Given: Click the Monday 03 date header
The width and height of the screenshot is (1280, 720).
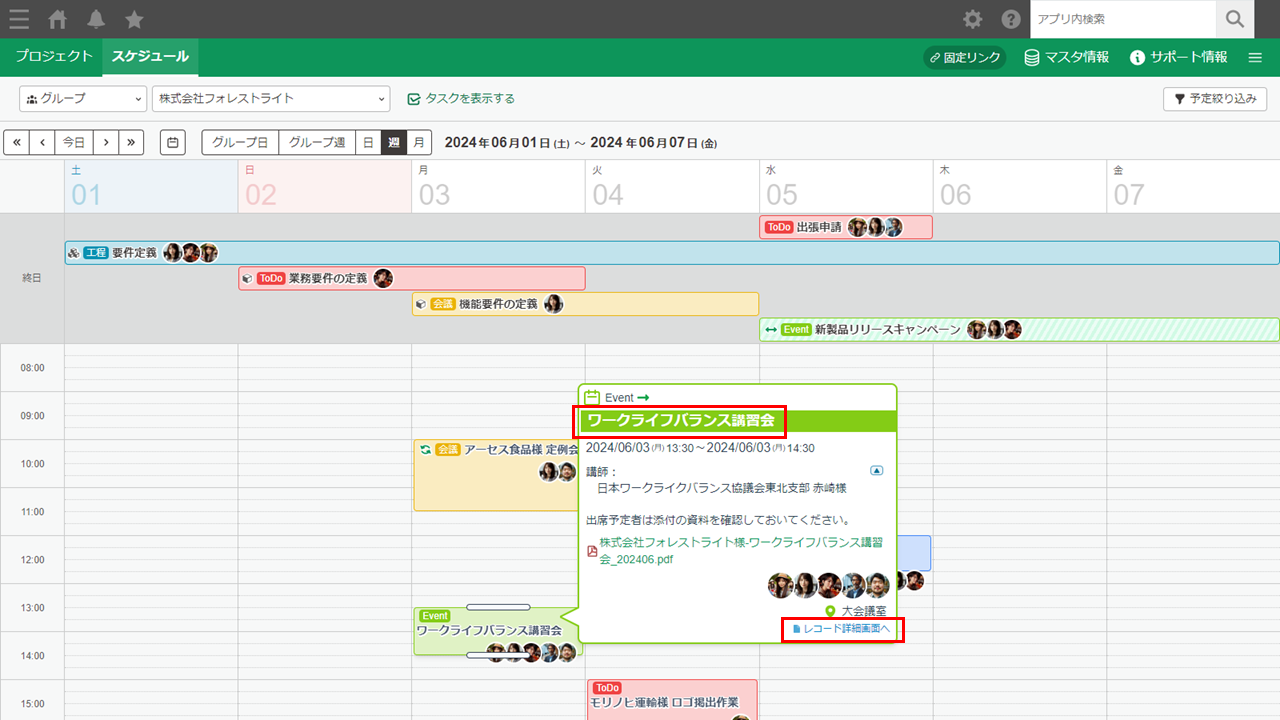Looking at the screenshot, I should 498,186.
